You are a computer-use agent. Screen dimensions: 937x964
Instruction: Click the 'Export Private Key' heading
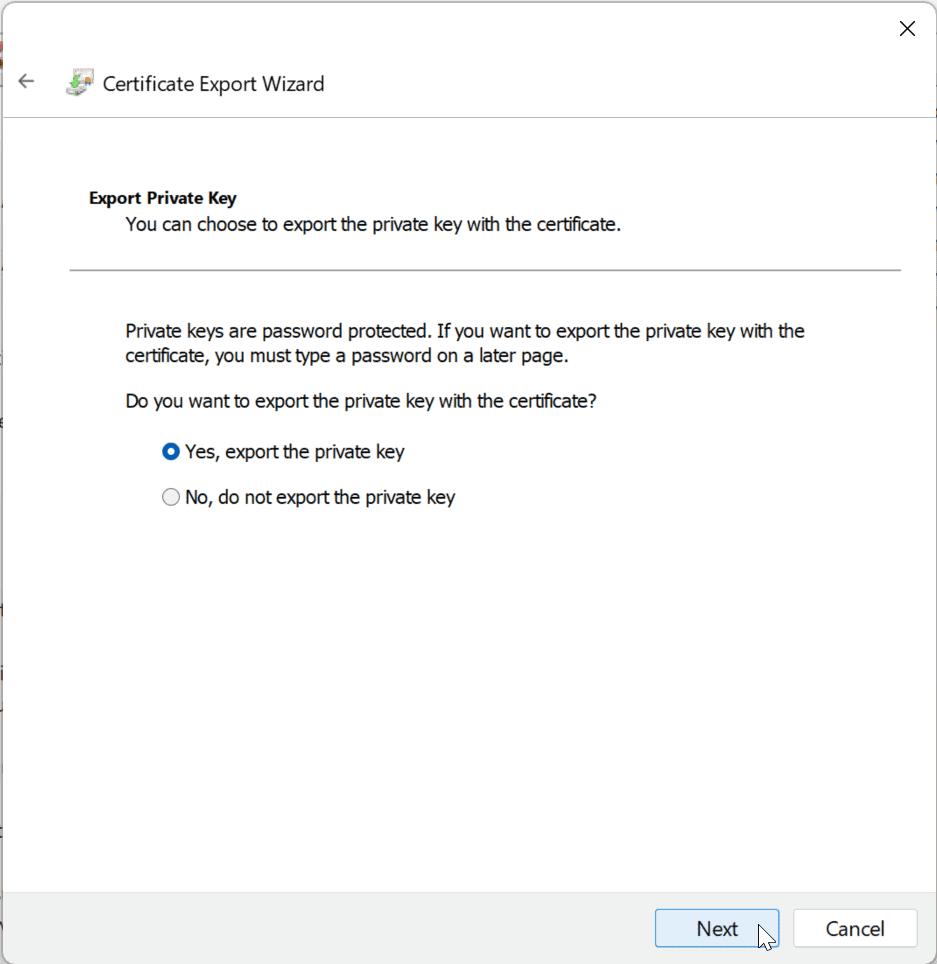point(162,198)
